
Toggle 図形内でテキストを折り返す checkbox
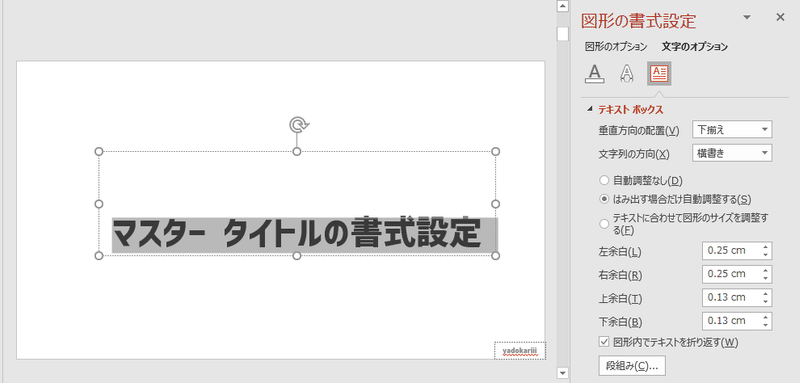(604, 342)
